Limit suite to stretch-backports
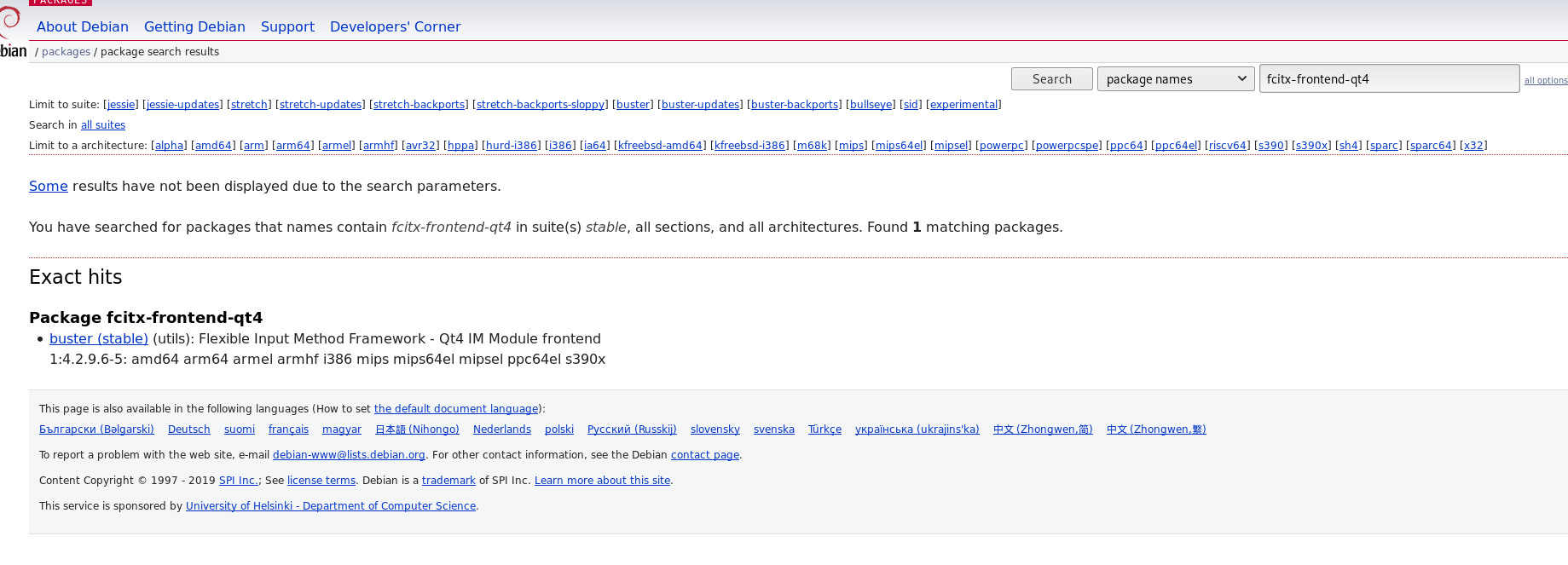 pos(419,105)
